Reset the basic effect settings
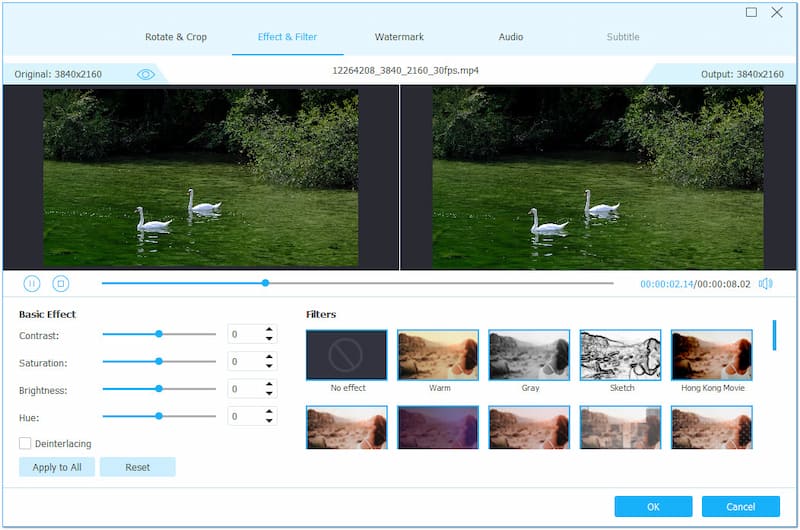The height and width of the screenshot is (530, 800). coord(137,467)
